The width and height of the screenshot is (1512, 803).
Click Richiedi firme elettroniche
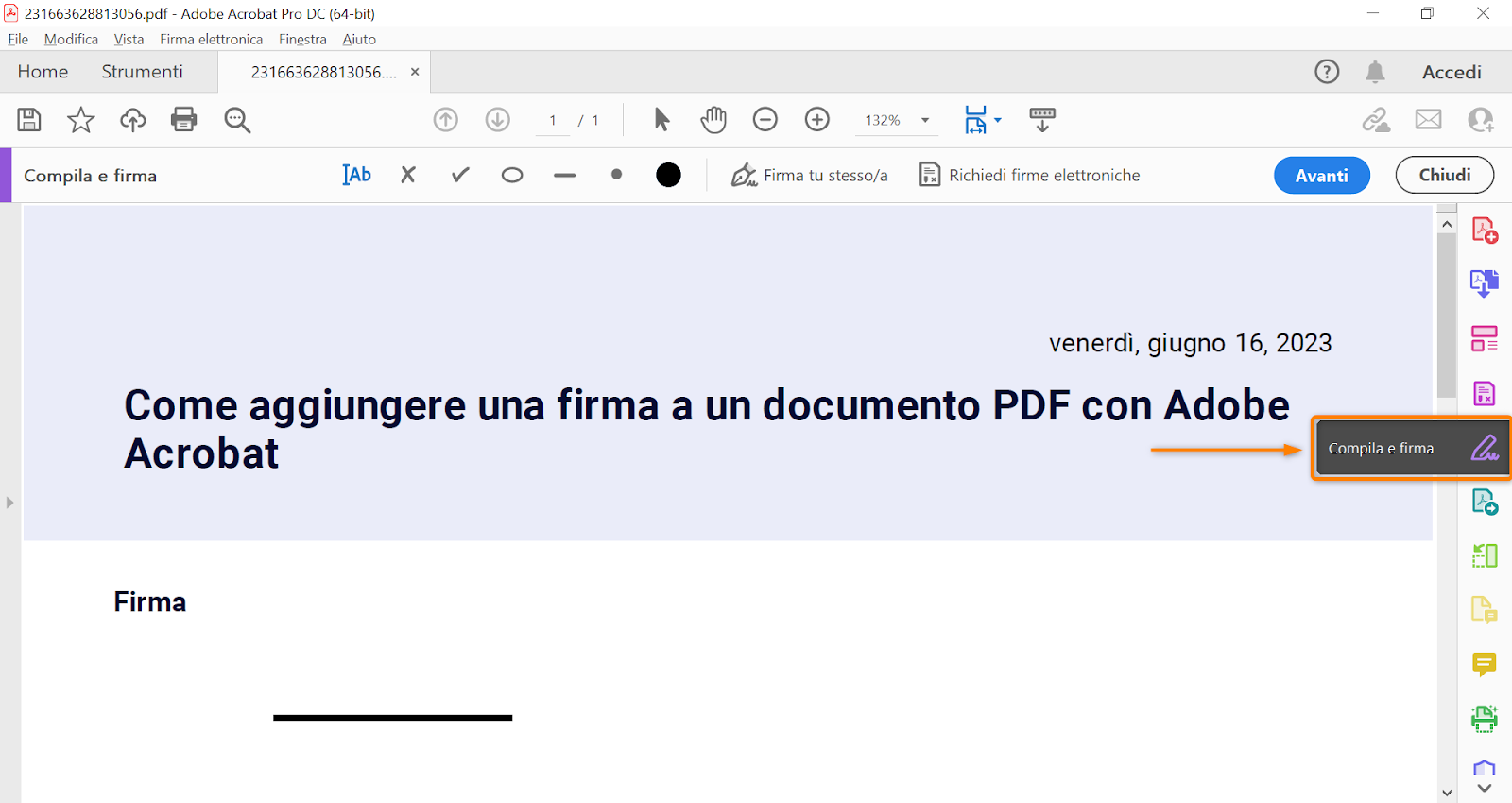(x=1030, y=175)
